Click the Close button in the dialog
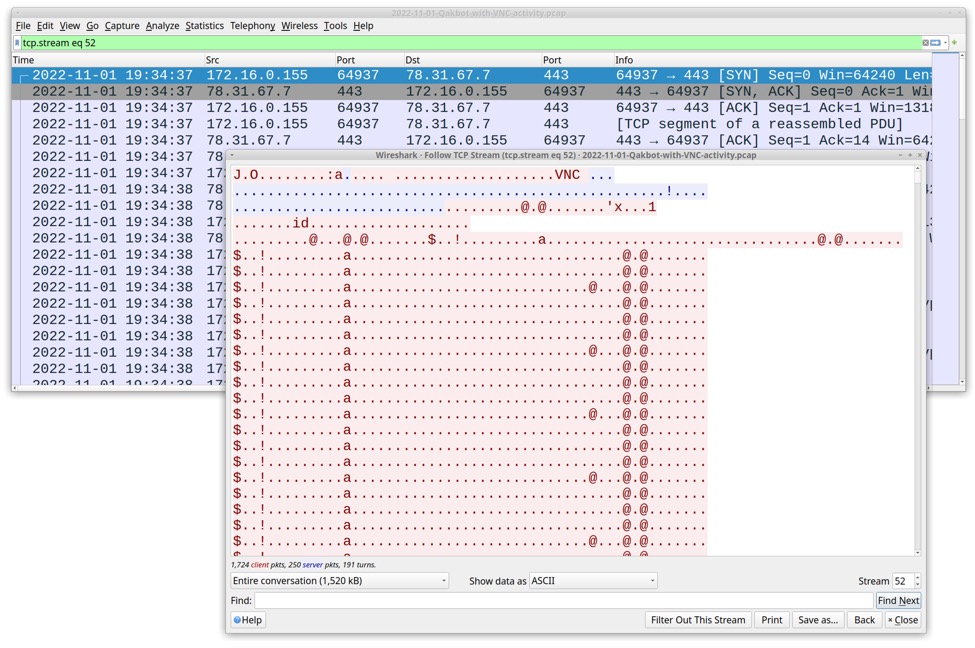Viewport: 975px width, 648px height. [x=903, y=620]
